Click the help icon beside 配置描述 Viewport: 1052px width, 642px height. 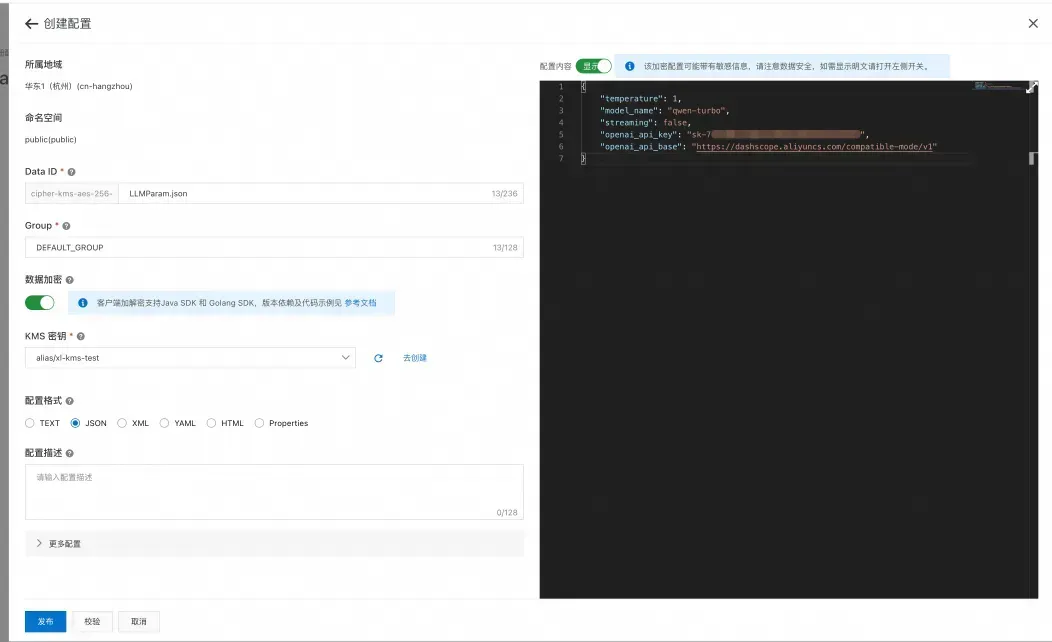pos(69,453)
